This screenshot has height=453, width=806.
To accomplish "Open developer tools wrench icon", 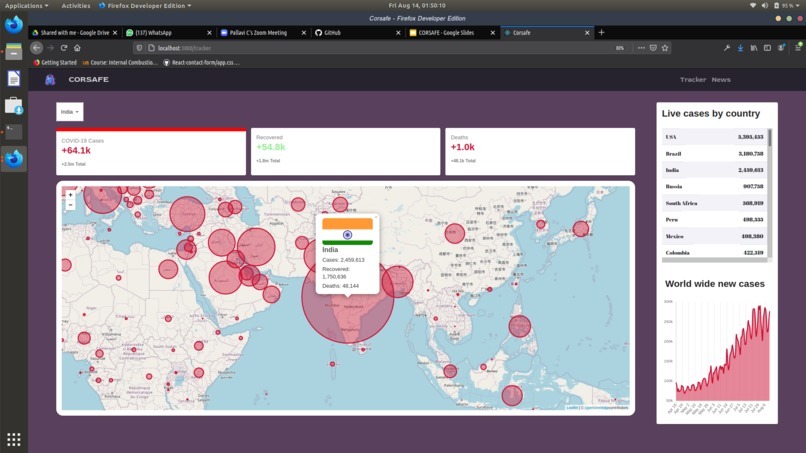I will coord(727,48).
